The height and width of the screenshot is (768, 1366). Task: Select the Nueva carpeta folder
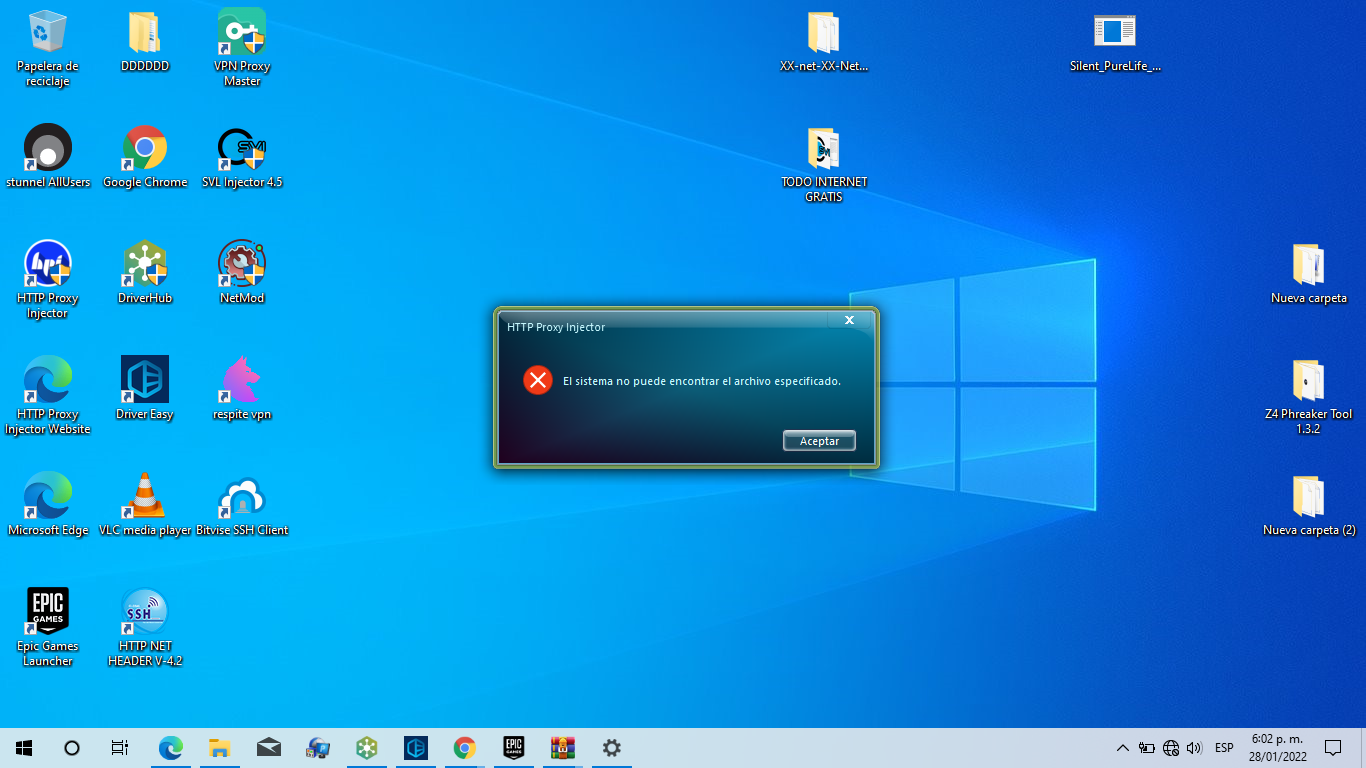[x=1308, y=273]
